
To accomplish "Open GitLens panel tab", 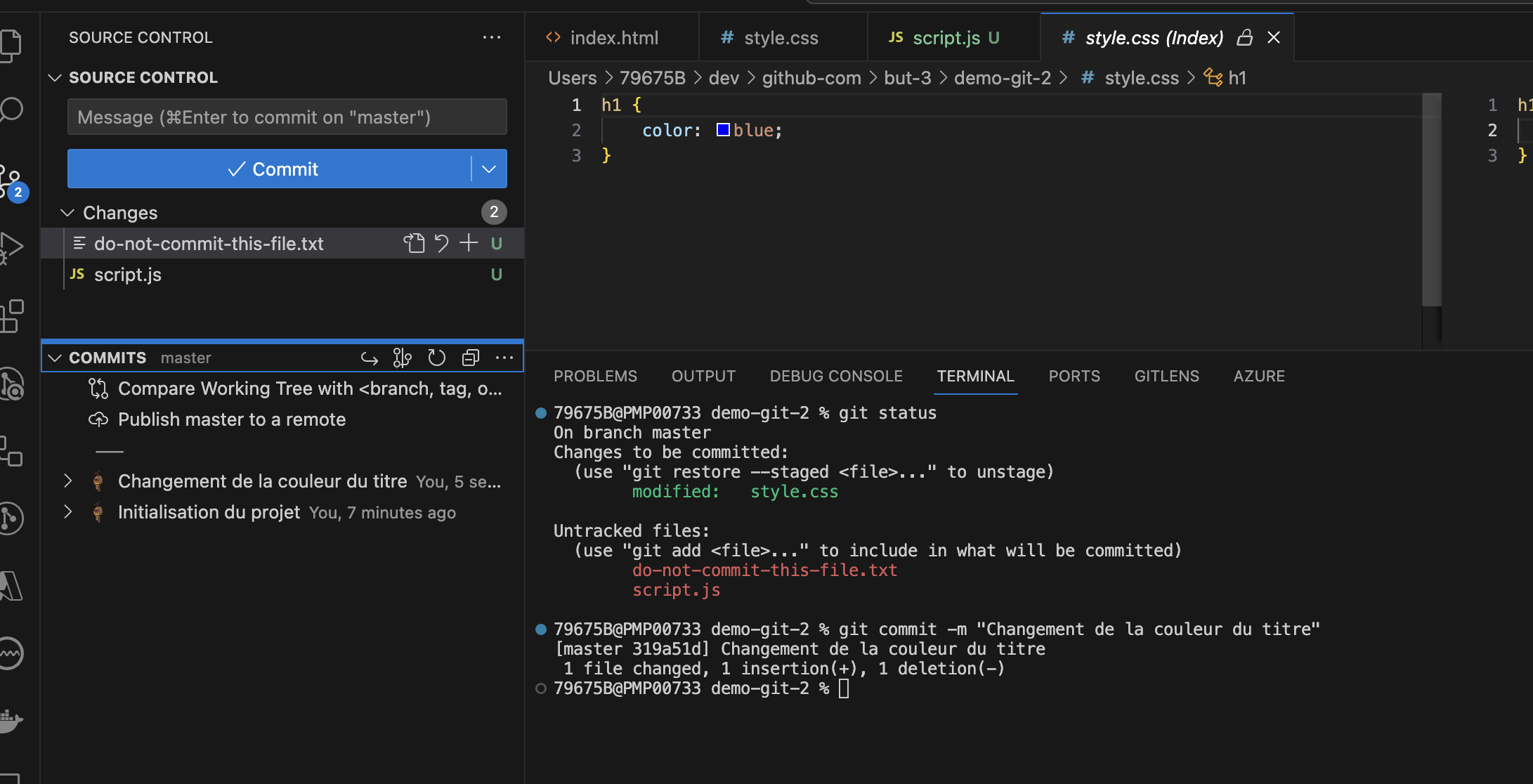I will click(1167, 376).
